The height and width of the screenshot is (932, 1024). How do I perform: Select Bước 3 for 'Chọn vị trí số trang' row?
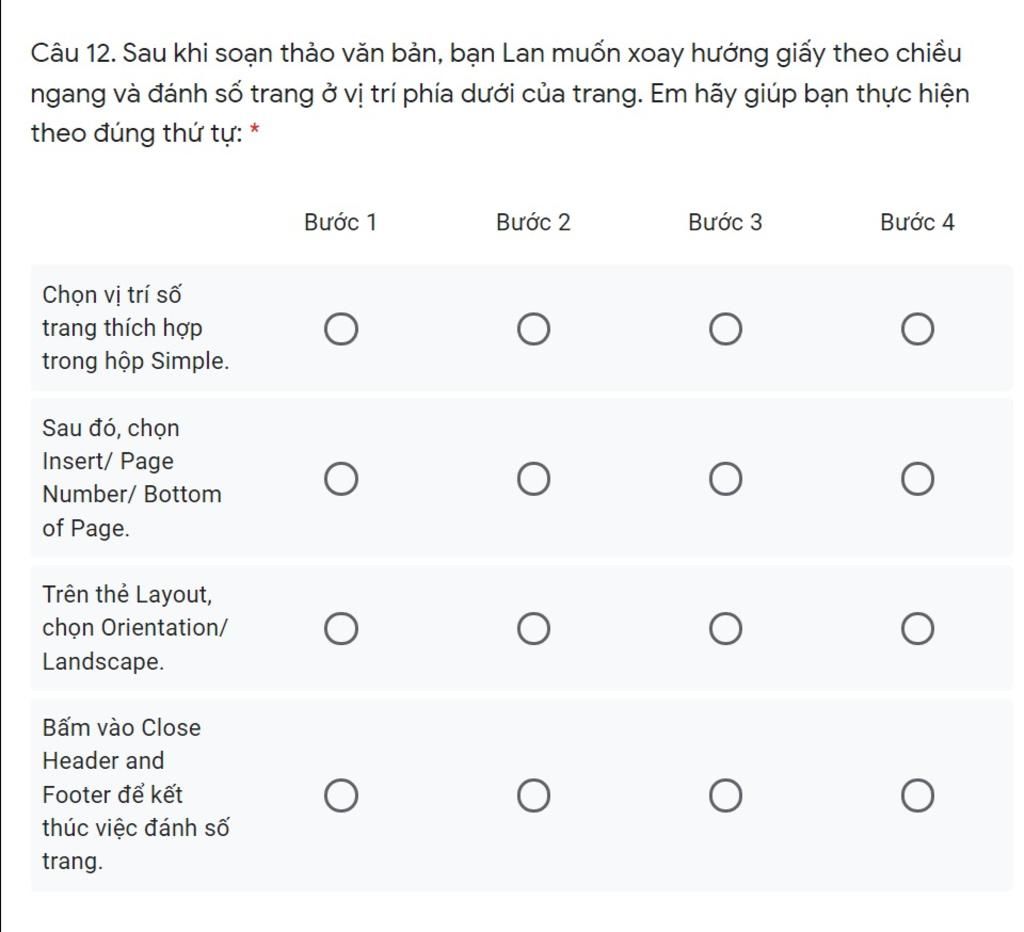click(726, 329)
